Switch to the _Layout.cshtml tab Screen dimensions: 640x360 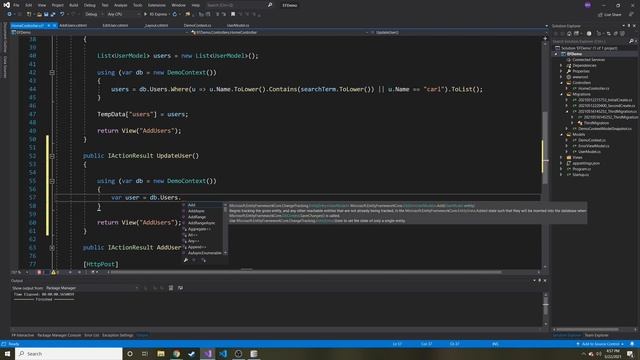pos(156,25)
